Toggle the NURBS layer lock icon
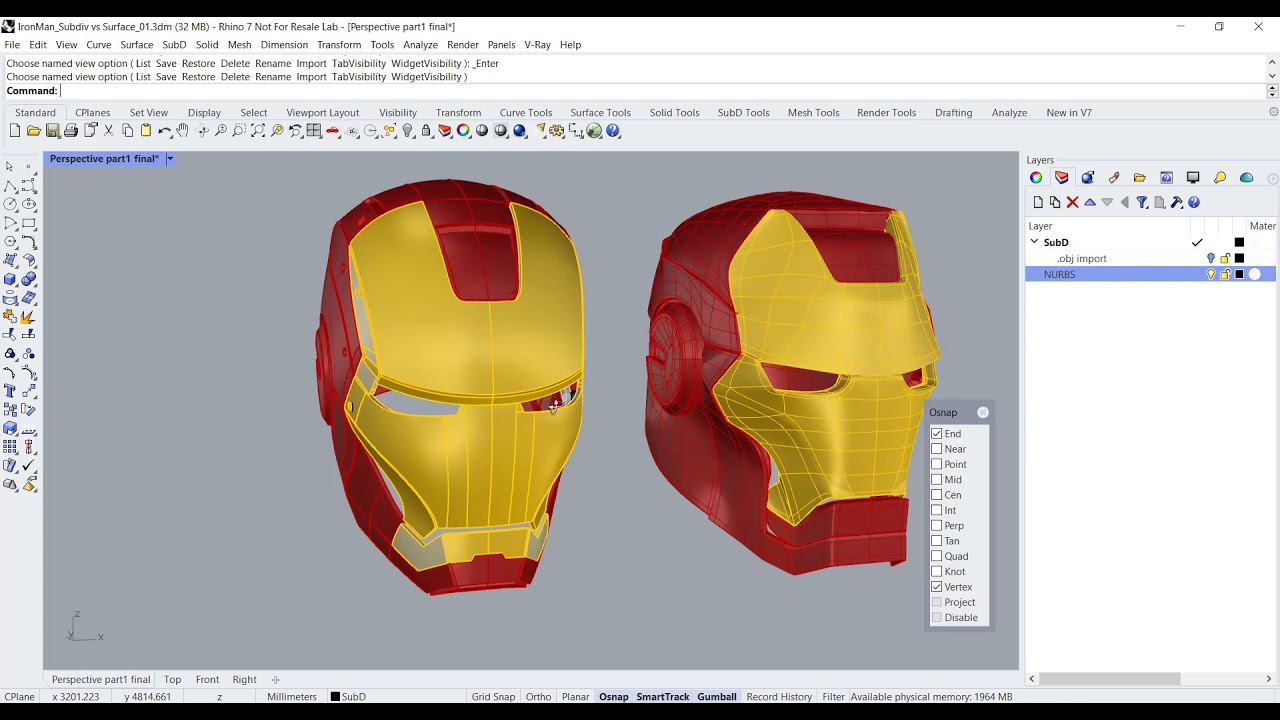The height and width of the screenshot is (720, 1280). coord(1225,274)
